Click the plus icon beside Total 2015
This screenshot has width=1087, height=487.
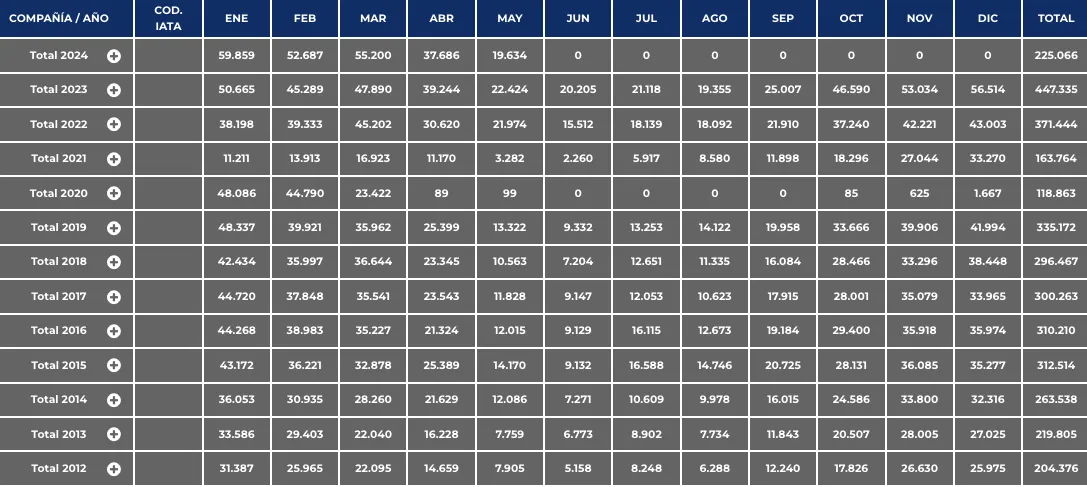114,365
